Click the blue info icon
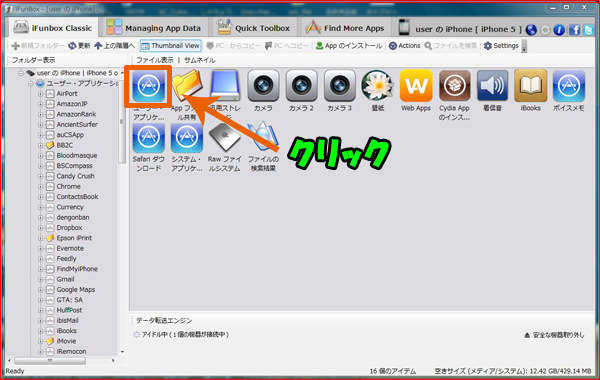 pyautogui.click(x=559, y=29)
